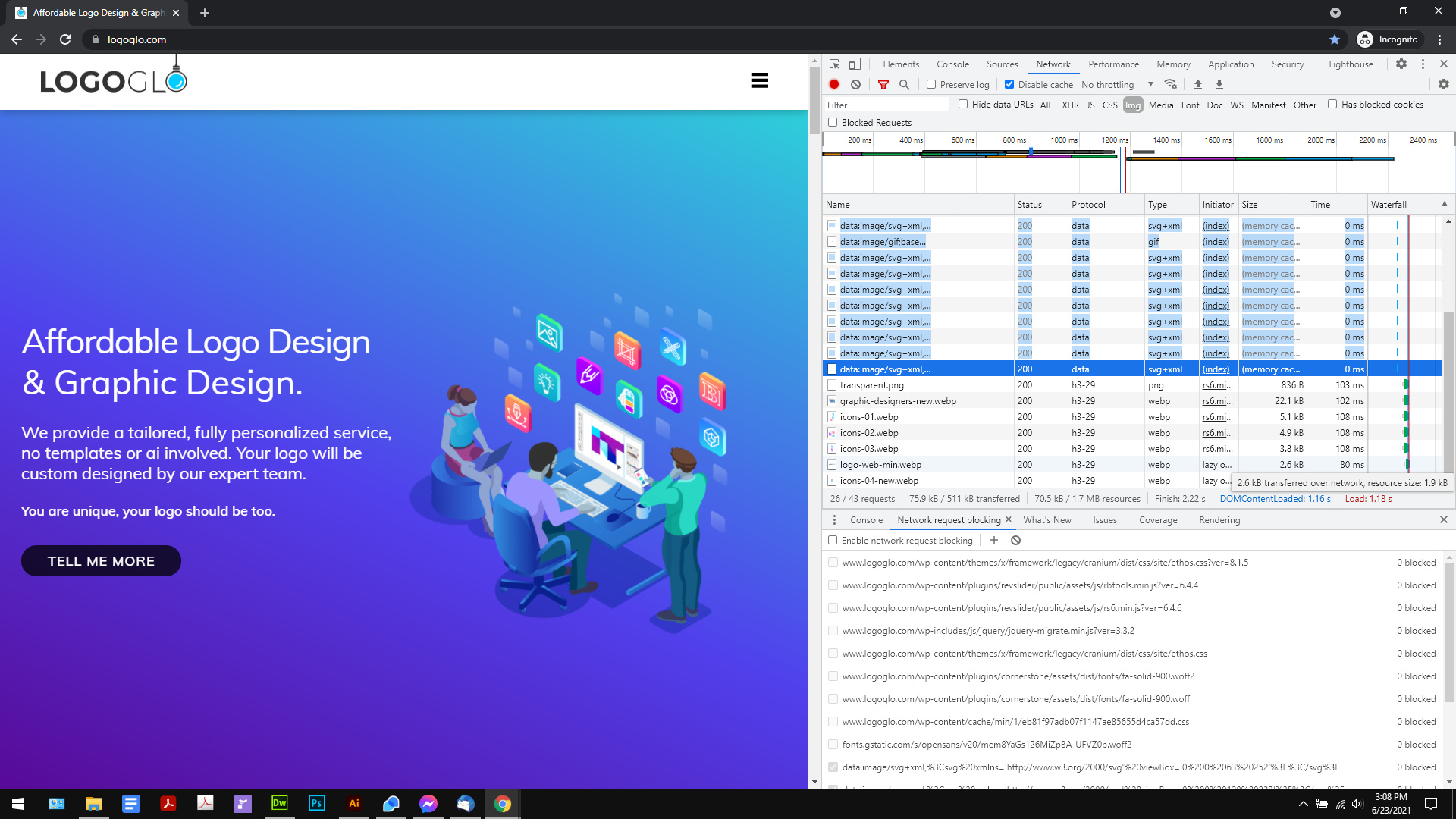Uncheck the Disable cache checkbox
Image resolution: width=1456 pixels, height=819 pixels.
[x=1009, y=85]
